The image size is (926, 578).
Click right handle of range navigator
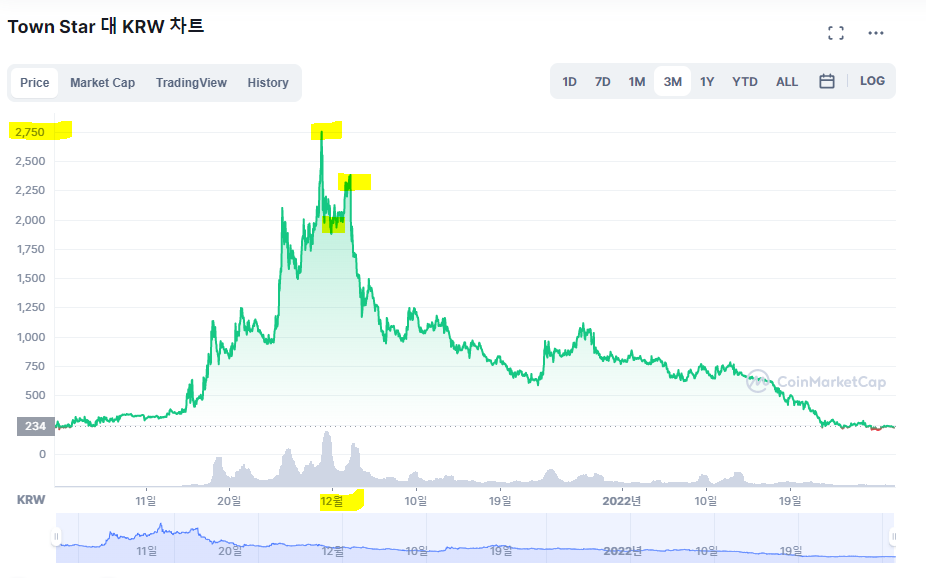pyautogui.click(x=894, y=537)
